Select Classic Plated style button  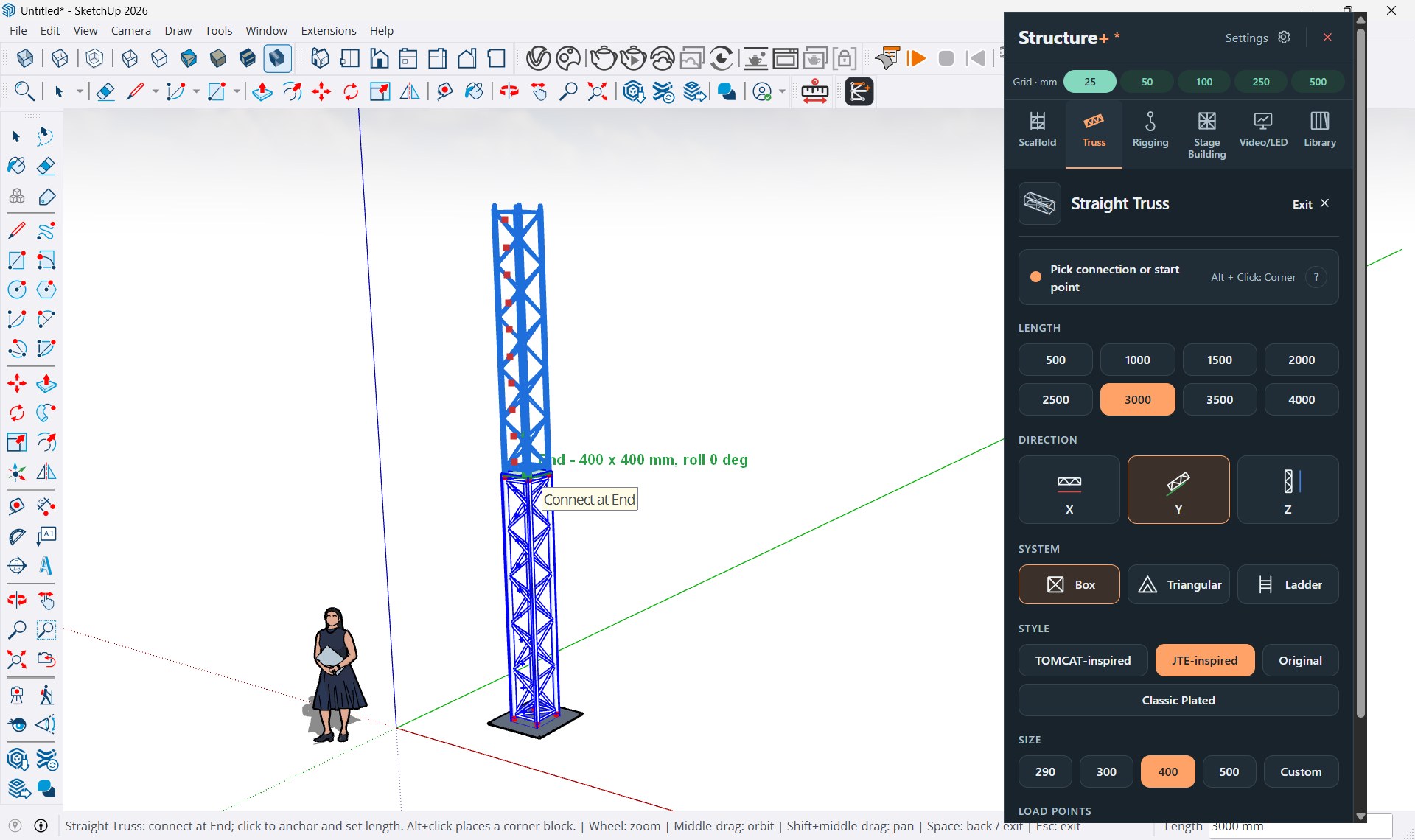tap(1178, 700)
